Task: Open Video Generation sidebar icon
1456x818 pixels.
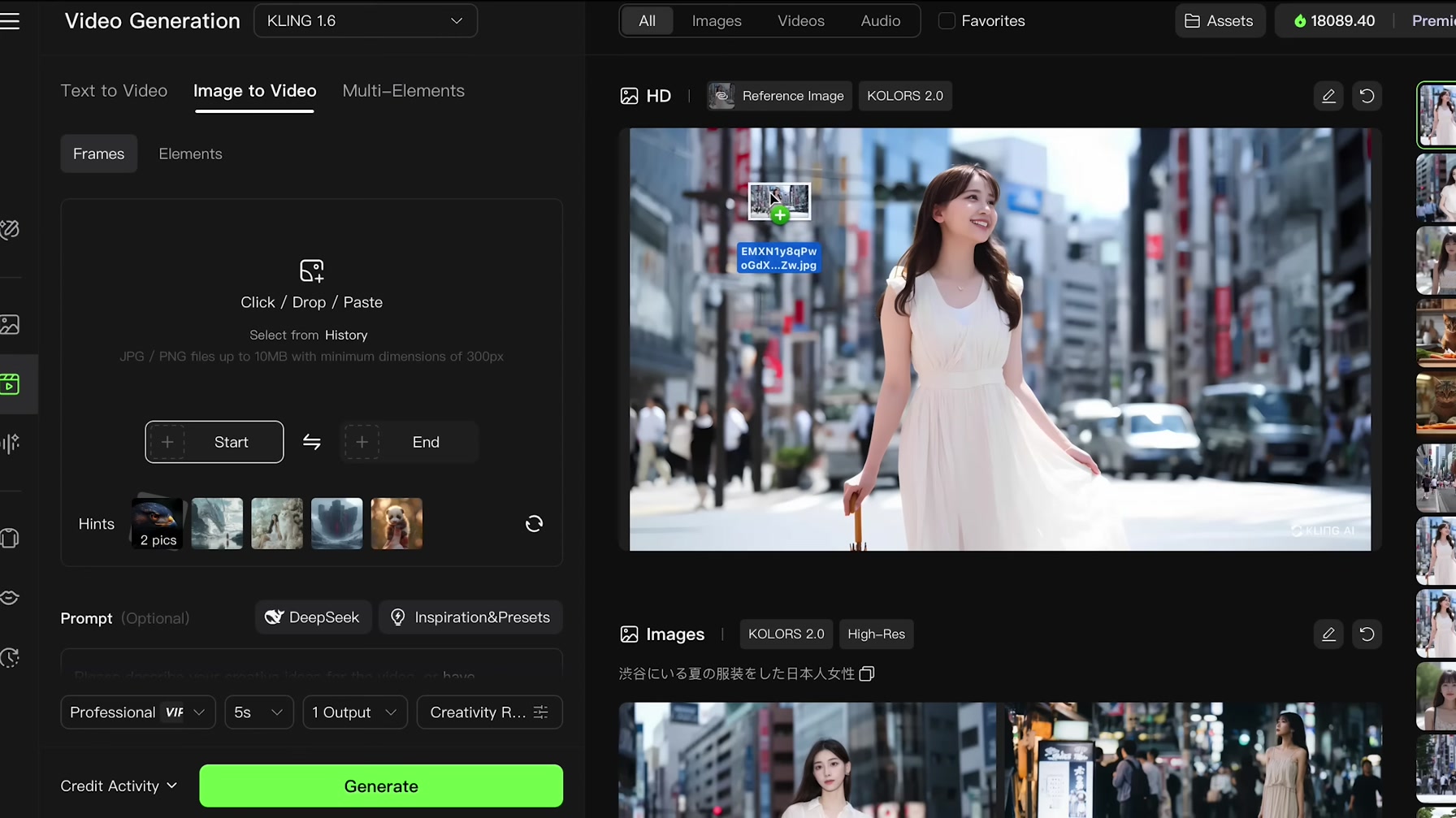Action: tap(10, 384)
